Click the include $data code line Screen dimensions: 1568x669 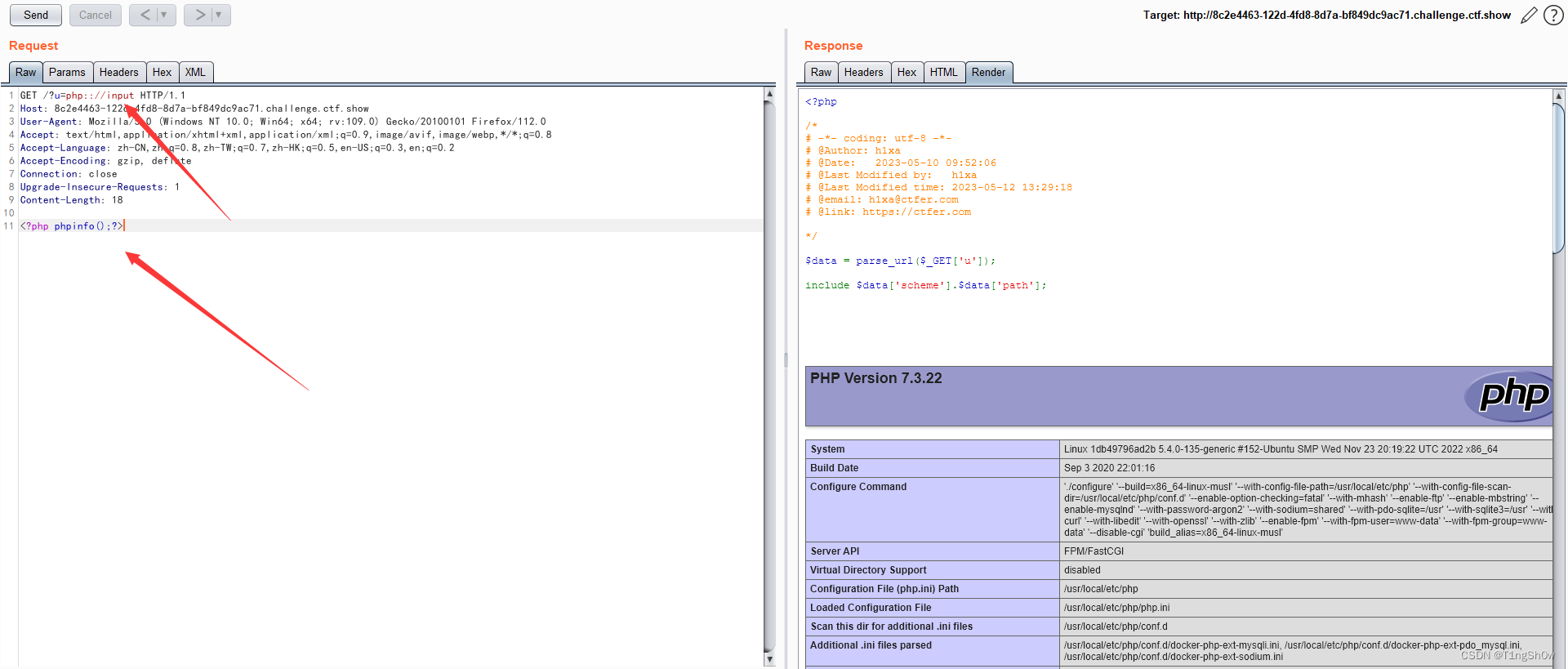tap(926, 285)
